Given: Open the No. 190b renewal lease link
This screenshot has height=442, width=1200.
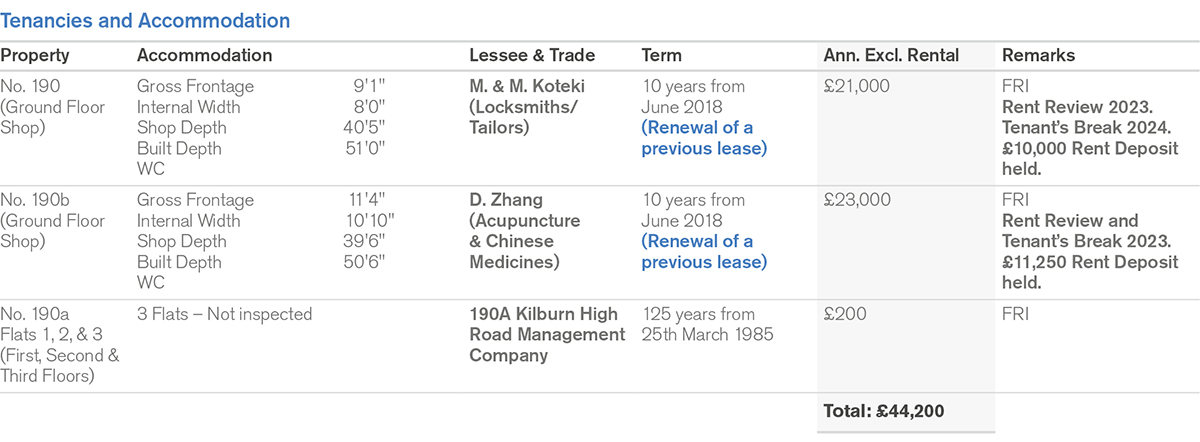Looking at the screenshot, I should (x=704, y=252).
